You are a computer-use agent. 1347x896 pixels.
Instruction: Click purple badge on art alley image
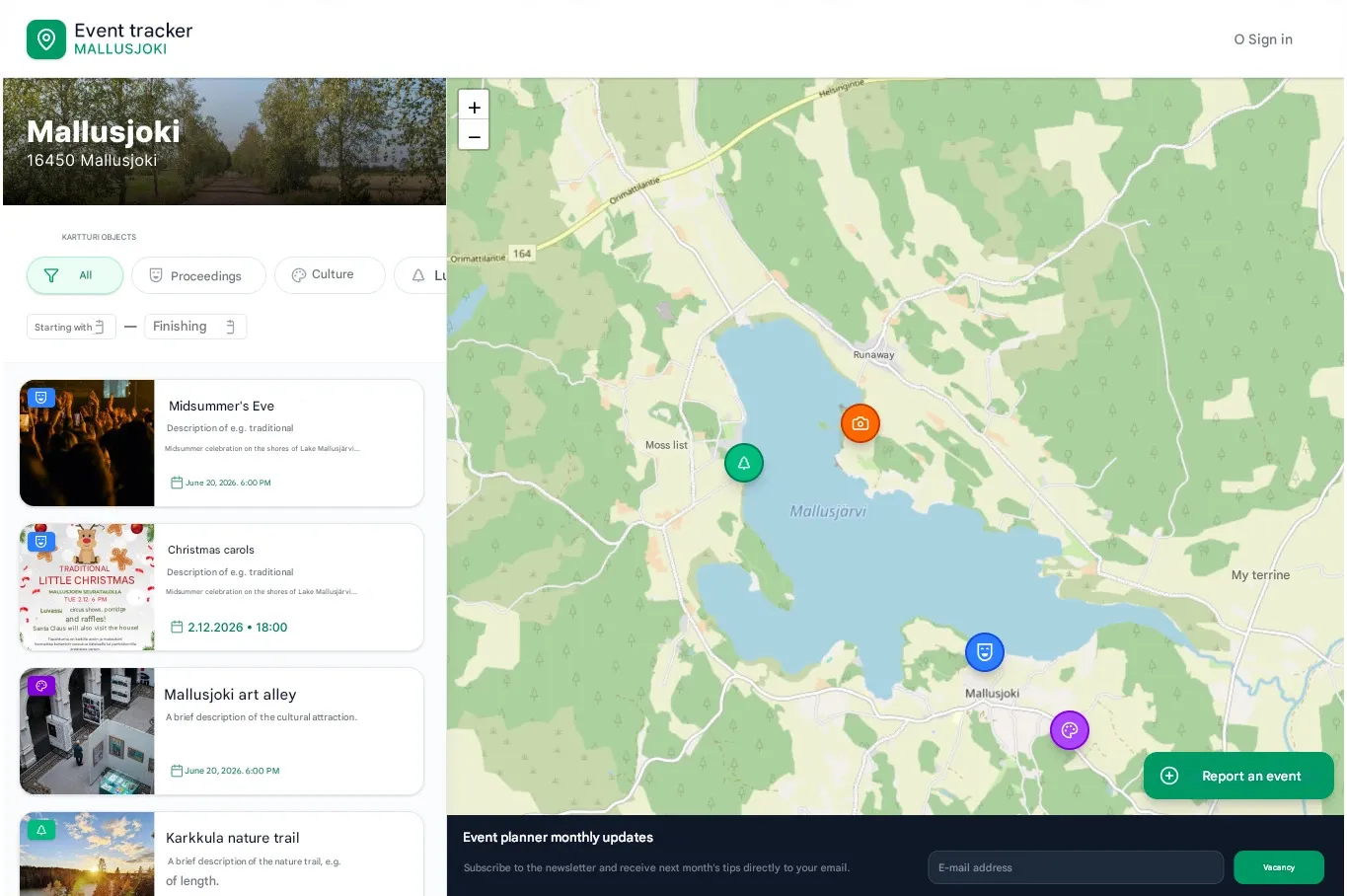pyautogui.click(x=41, y=686)
